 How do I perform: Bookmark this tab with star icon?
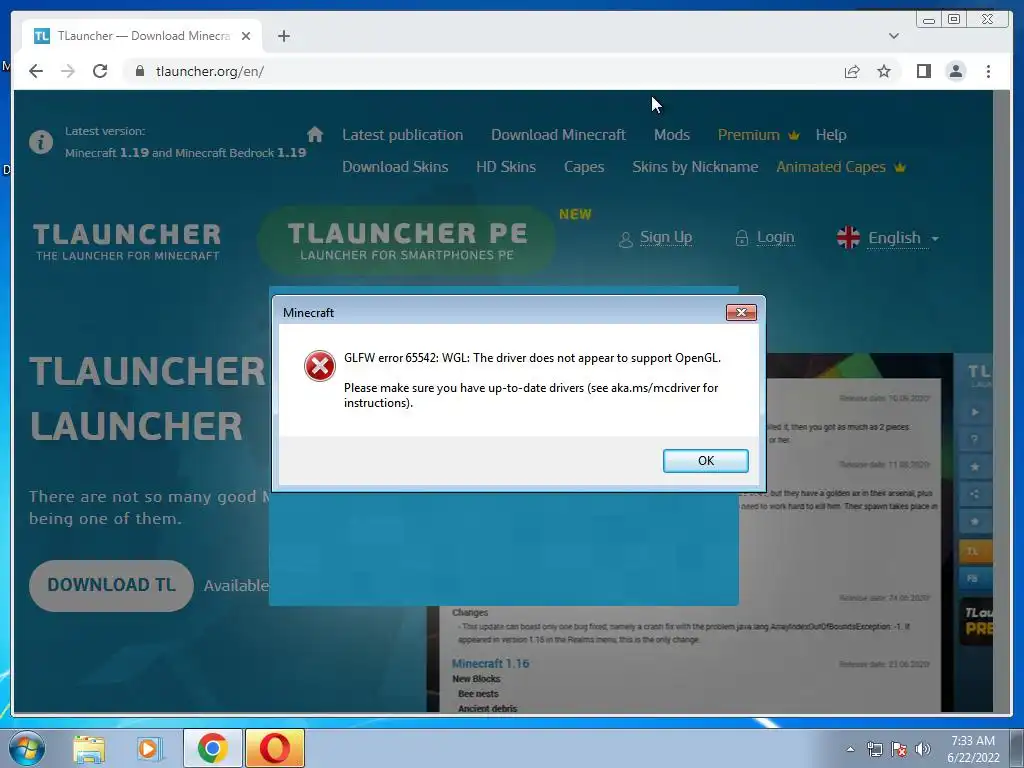[x=884, y=71]
